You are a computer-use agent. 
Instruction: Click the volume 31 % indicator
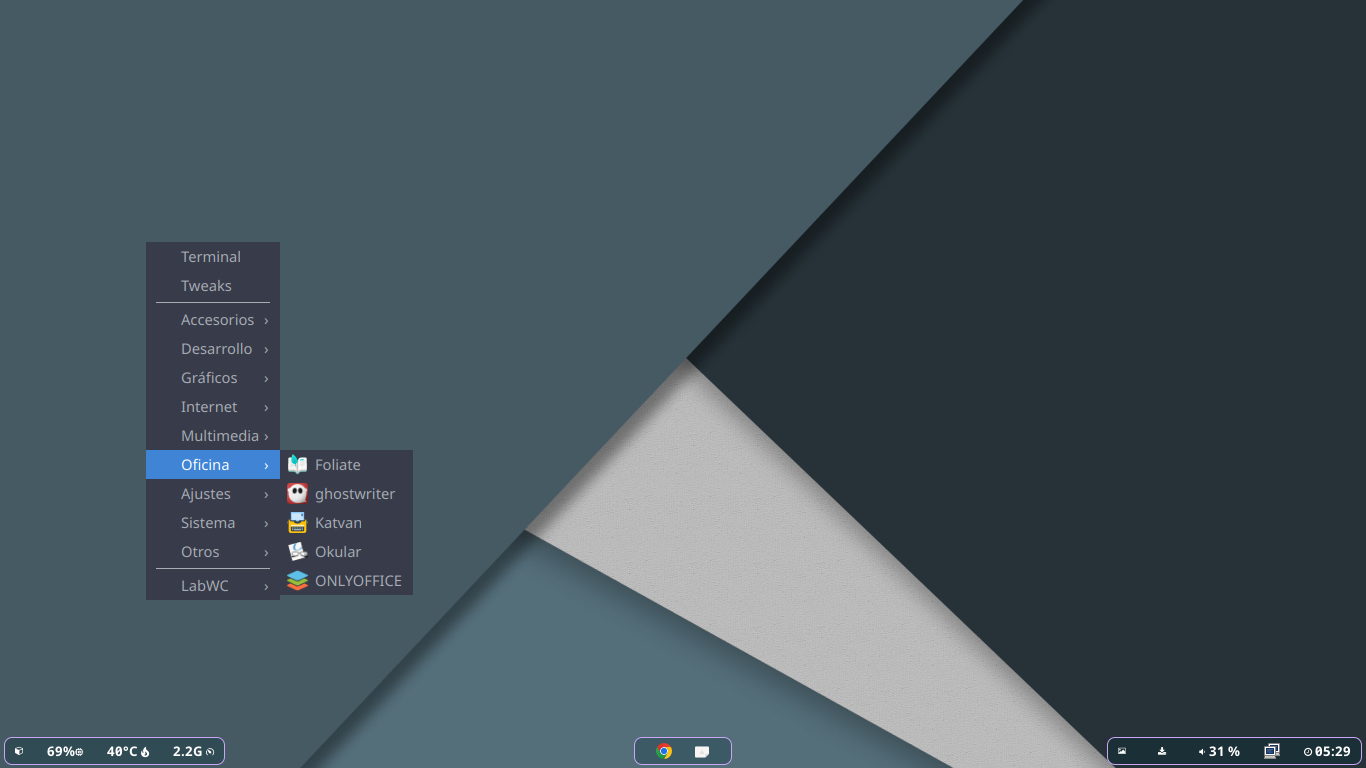(x=1219, y=751)
